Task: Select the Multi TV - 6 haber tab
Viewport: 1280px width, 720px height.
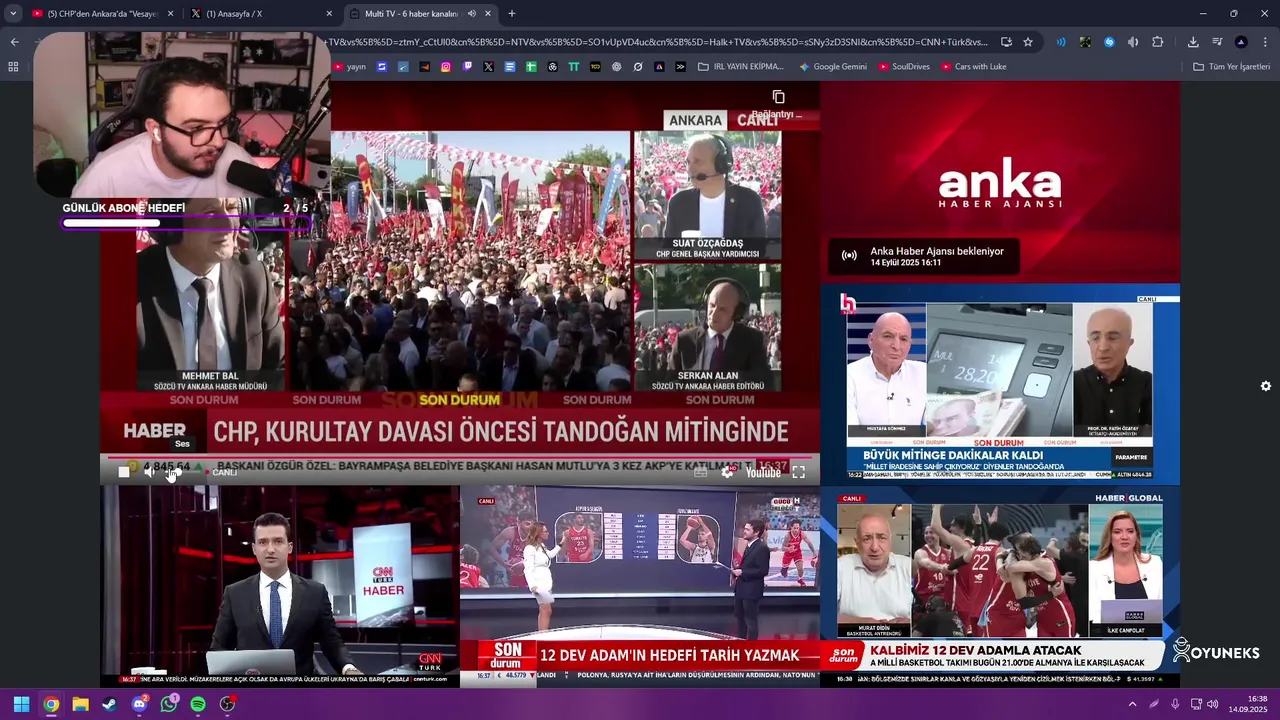Action: click(x=410, y=14)
